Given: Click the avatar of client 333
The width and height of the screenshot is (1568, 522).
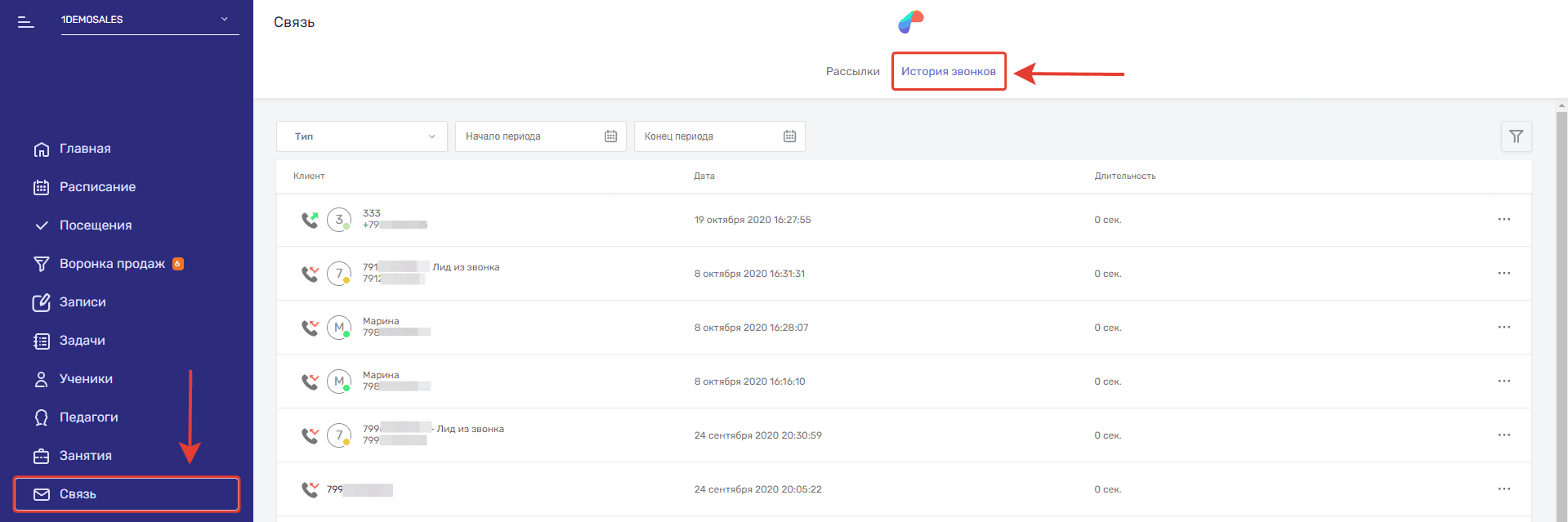Looking at the screenshot, I should 339,220.
